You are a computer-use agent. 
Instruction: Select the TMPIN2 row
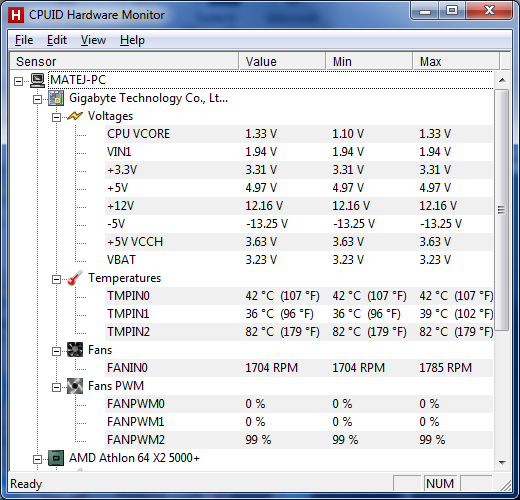[x=299, y=332]
